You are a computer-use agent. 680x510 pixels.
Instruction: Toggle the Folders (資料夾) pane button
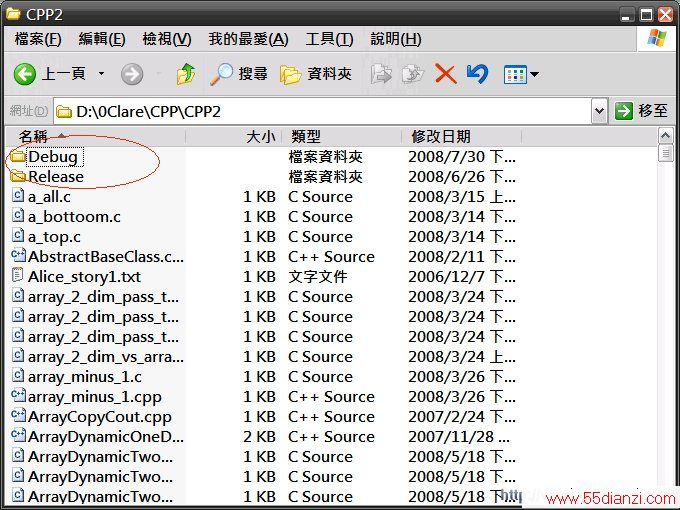315,74
